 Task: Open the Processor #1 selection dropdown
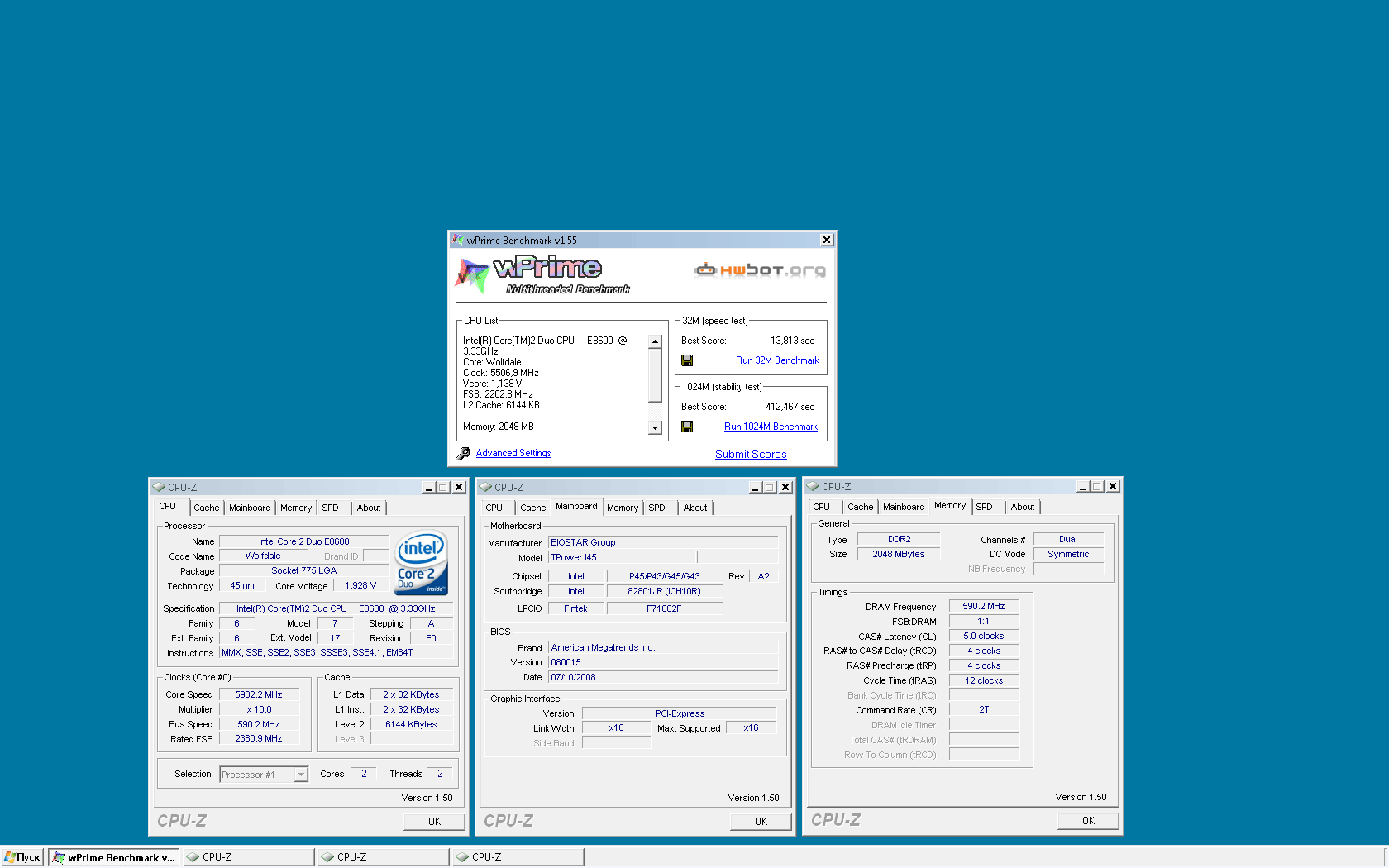[301, 775]
